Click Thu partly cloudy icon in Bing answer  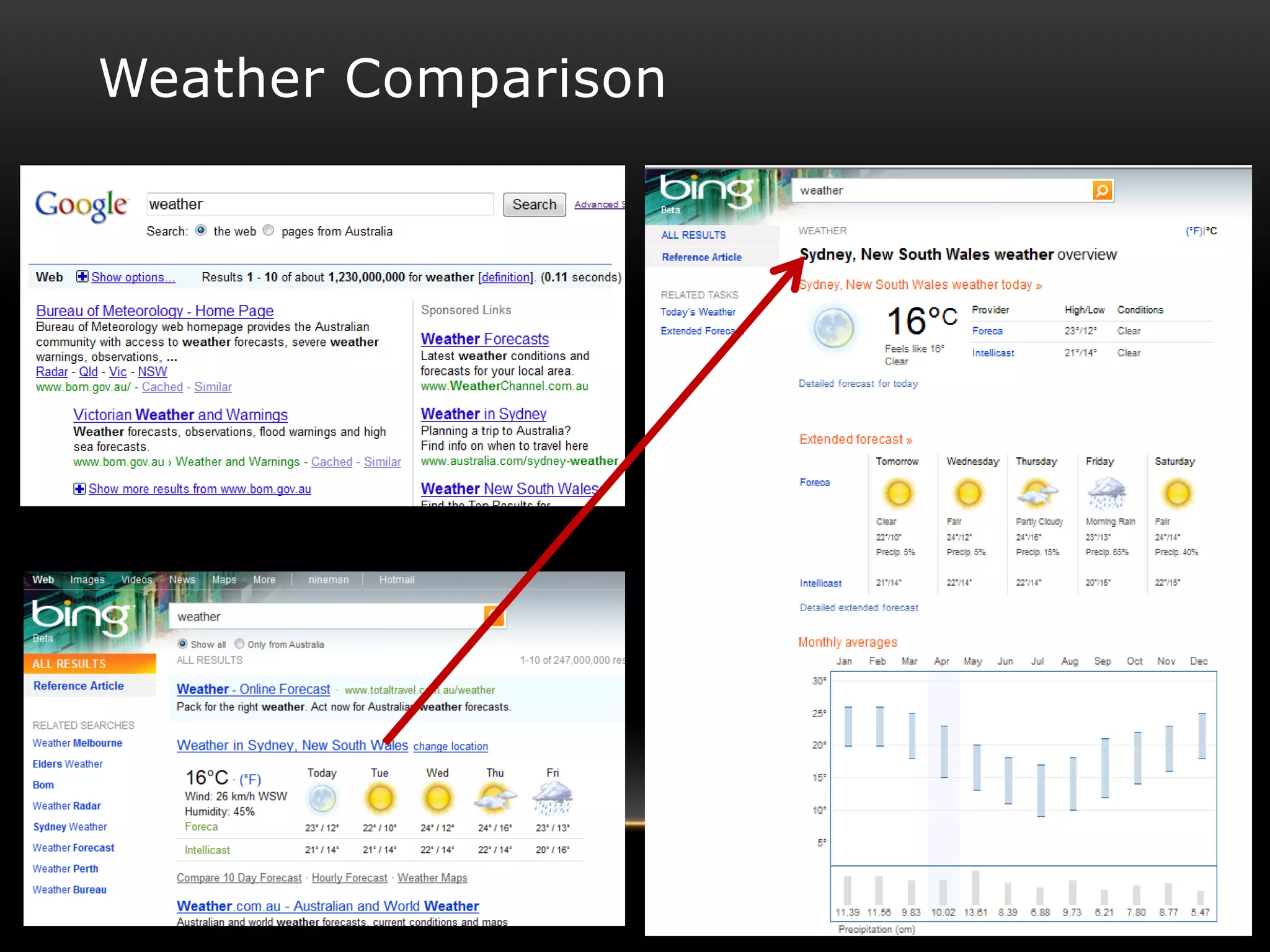[x=495, y=799]
